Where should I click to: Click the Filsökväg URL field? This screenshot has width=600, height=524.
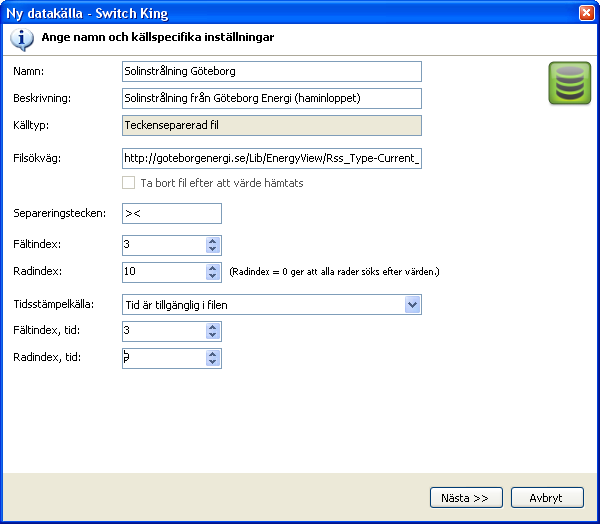pos(272,158)
